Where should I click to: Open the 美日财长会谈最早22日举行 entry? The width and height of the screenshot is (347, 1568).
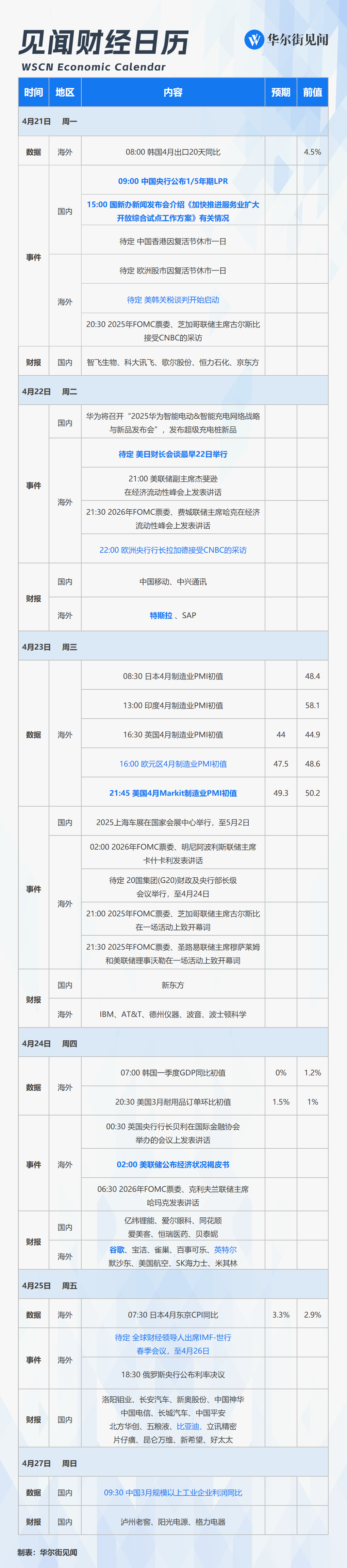click(173, 454)
